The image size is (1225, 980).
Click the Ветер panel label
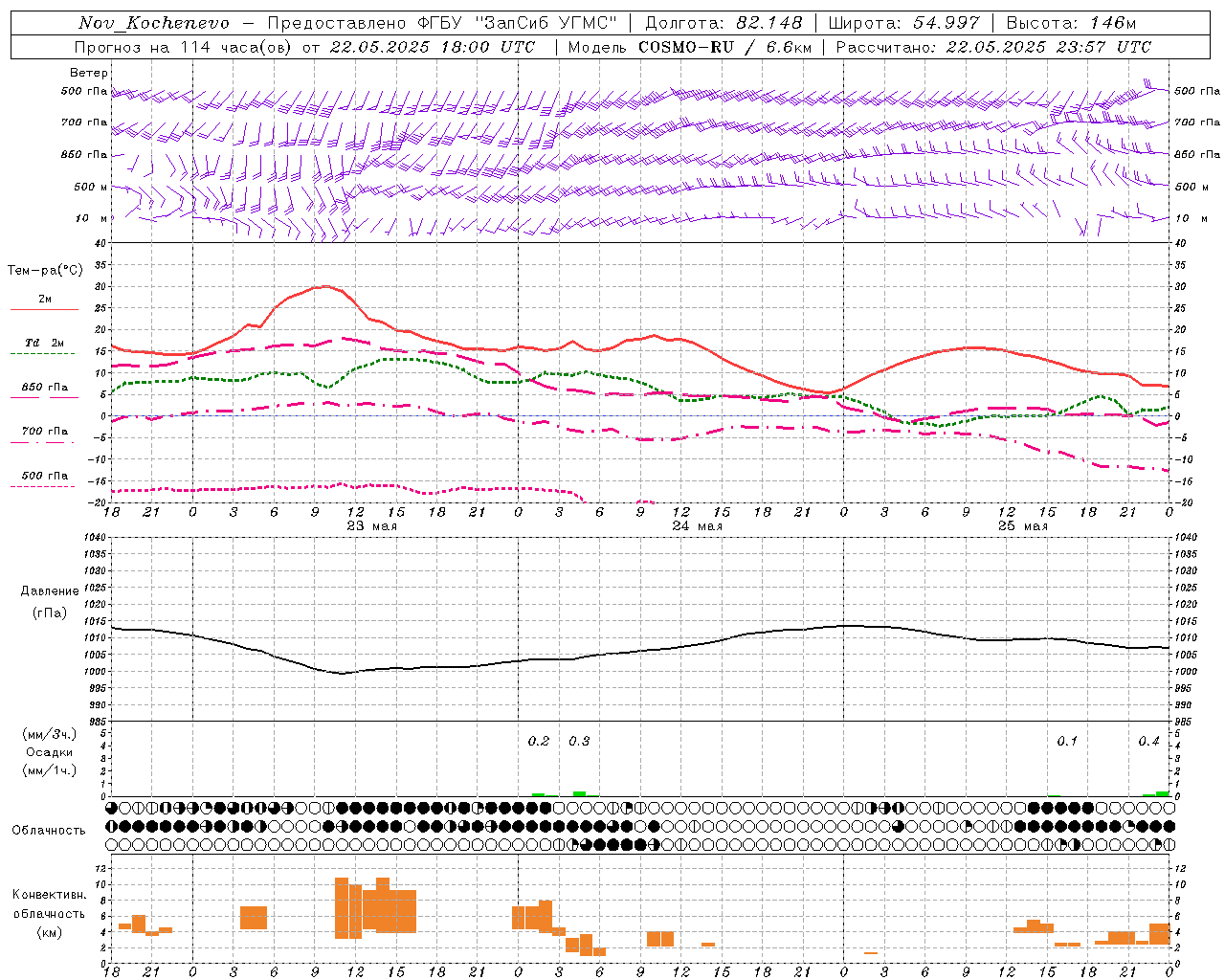(89, 73)
